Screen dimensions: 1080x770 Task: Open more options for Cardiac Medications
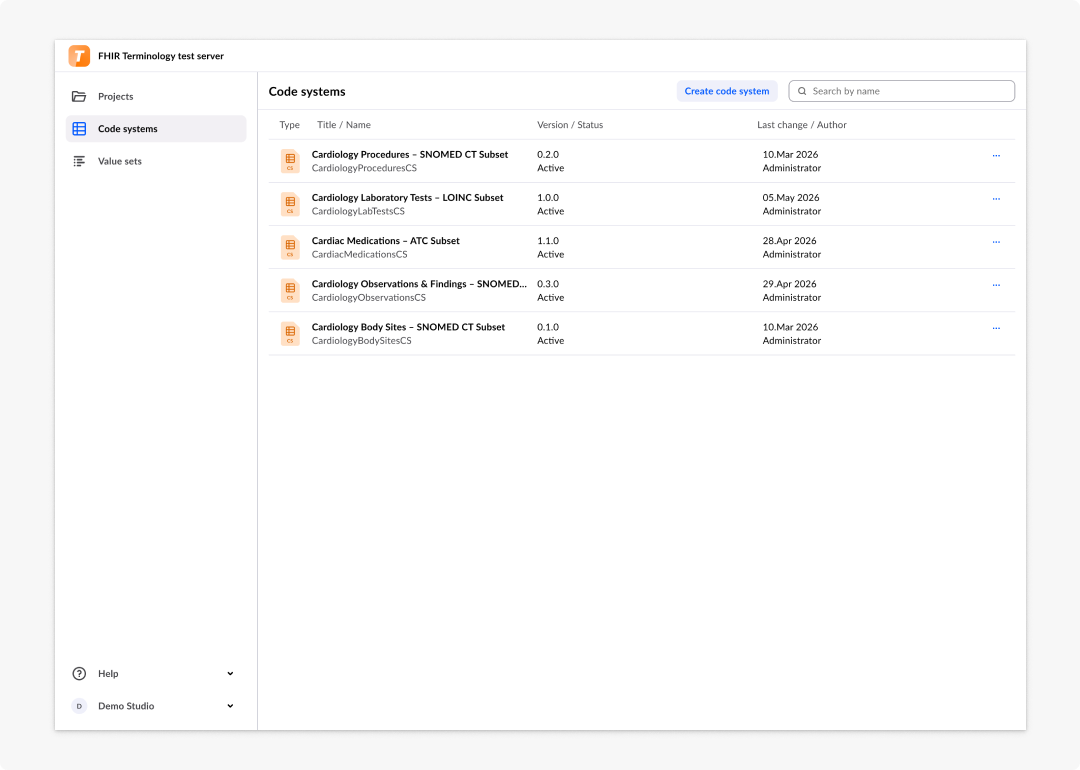tap(996, 242)
